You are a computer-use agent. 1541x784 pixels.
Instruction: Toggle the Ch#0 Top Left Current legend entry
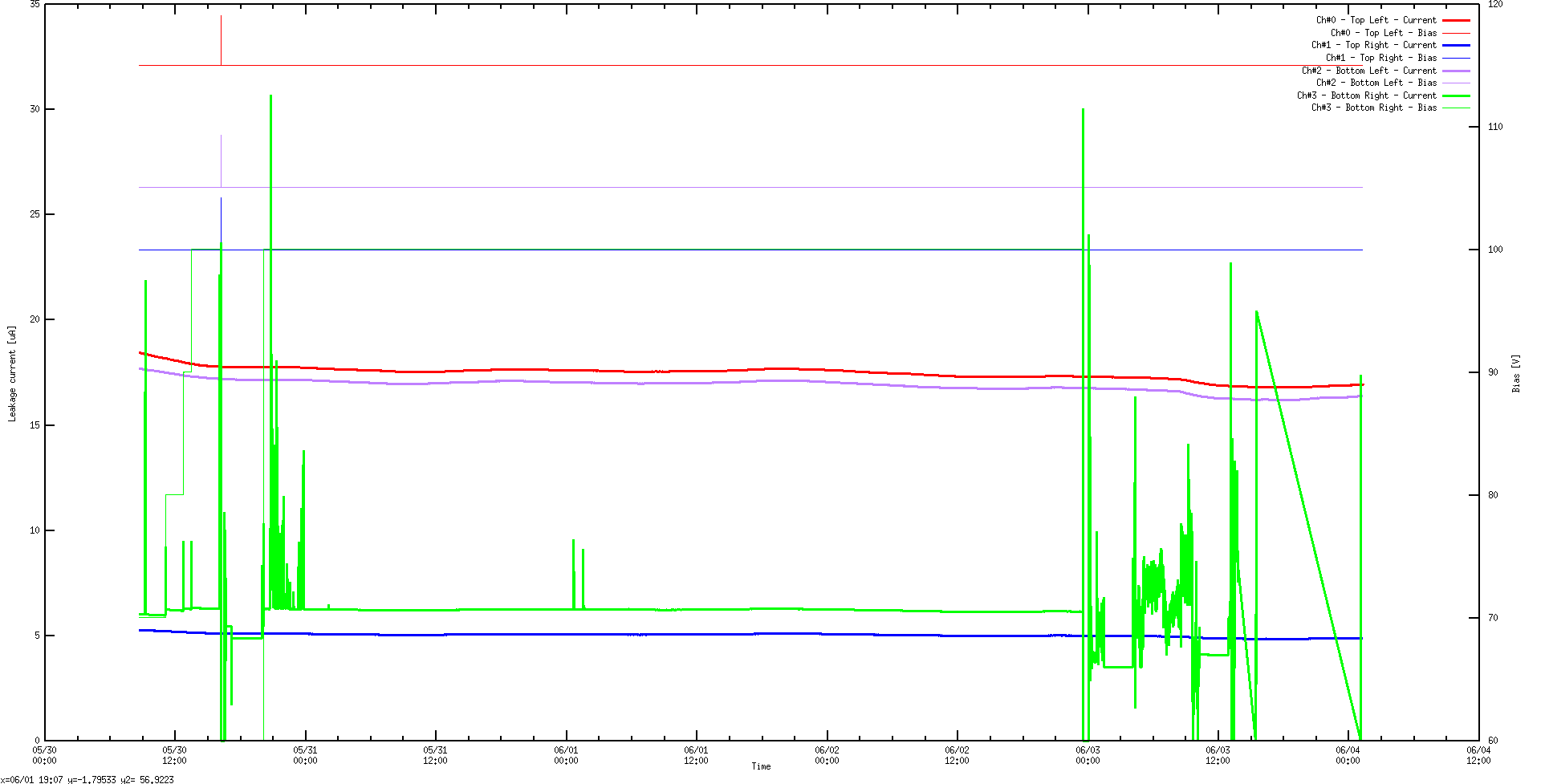[1376, 20]
